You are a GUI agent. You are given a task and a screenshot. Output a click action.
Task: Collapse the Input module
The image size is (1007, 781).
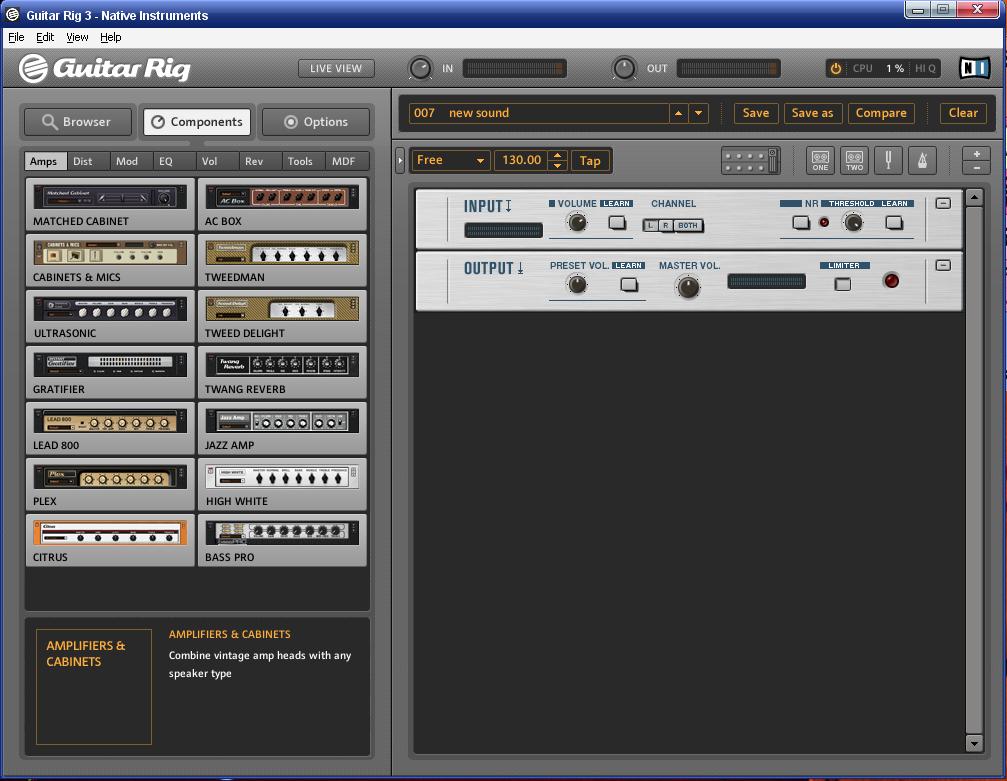pos(943,204)
